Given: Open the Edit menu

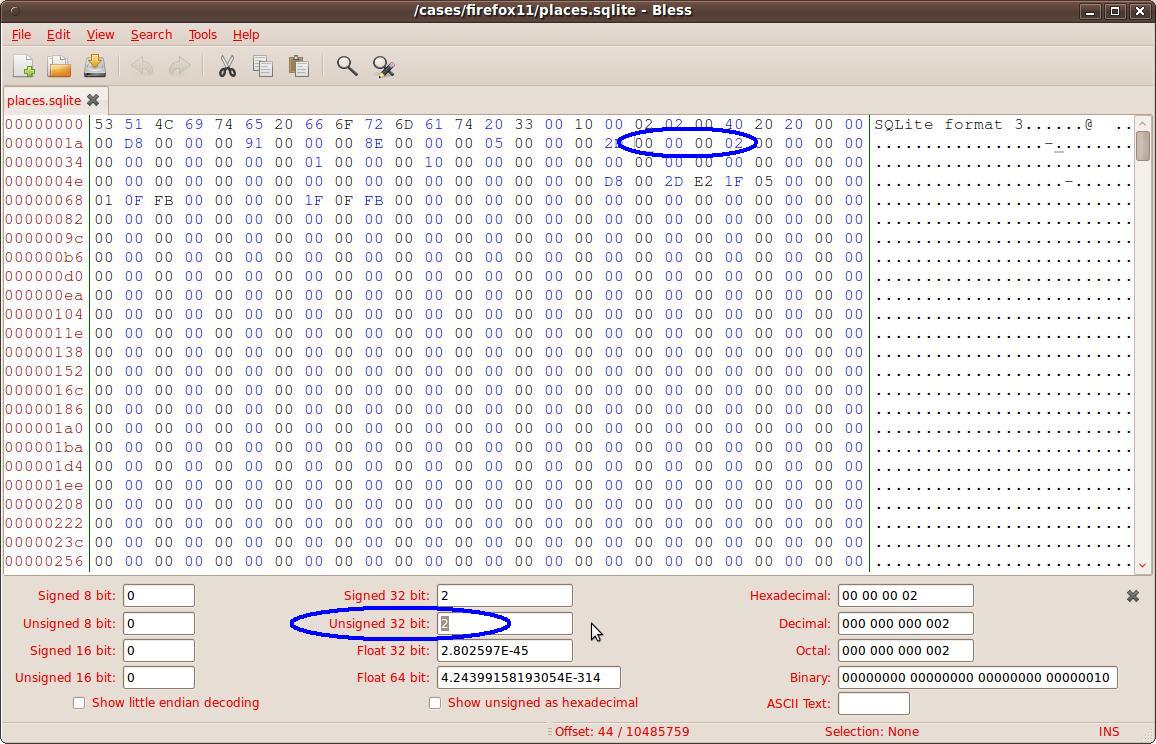Looking at the screenshot, I should [x=58, y=35].
